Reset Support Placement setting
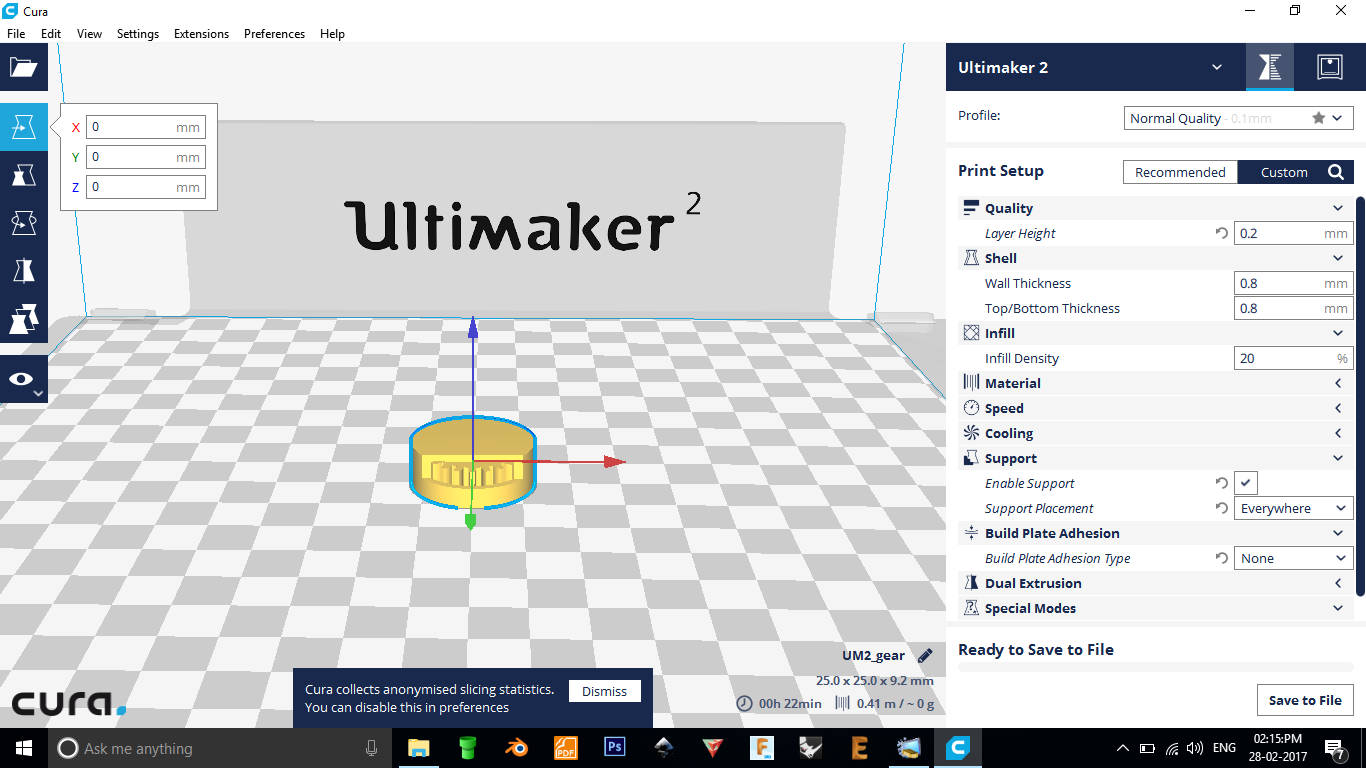The image size is (1366, 768). click(x=1221, y=508)
